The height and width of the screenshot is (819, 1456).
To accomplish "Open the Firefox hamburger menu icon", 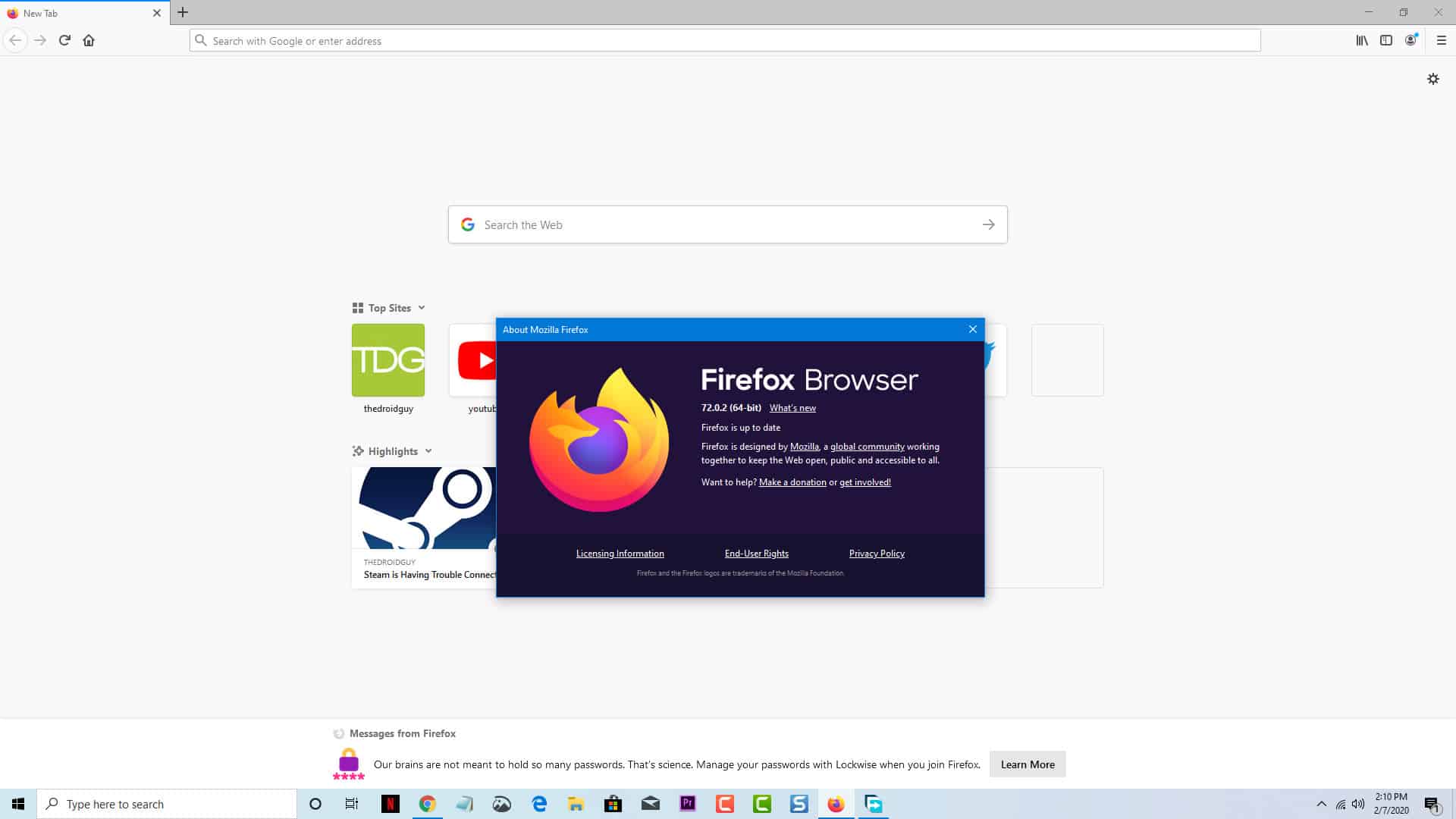I will (x=1441, y=40).
